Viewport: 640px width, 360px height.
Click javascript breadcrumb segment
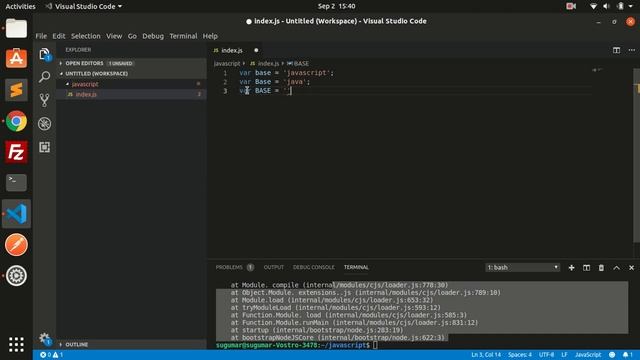pos(227,64)
